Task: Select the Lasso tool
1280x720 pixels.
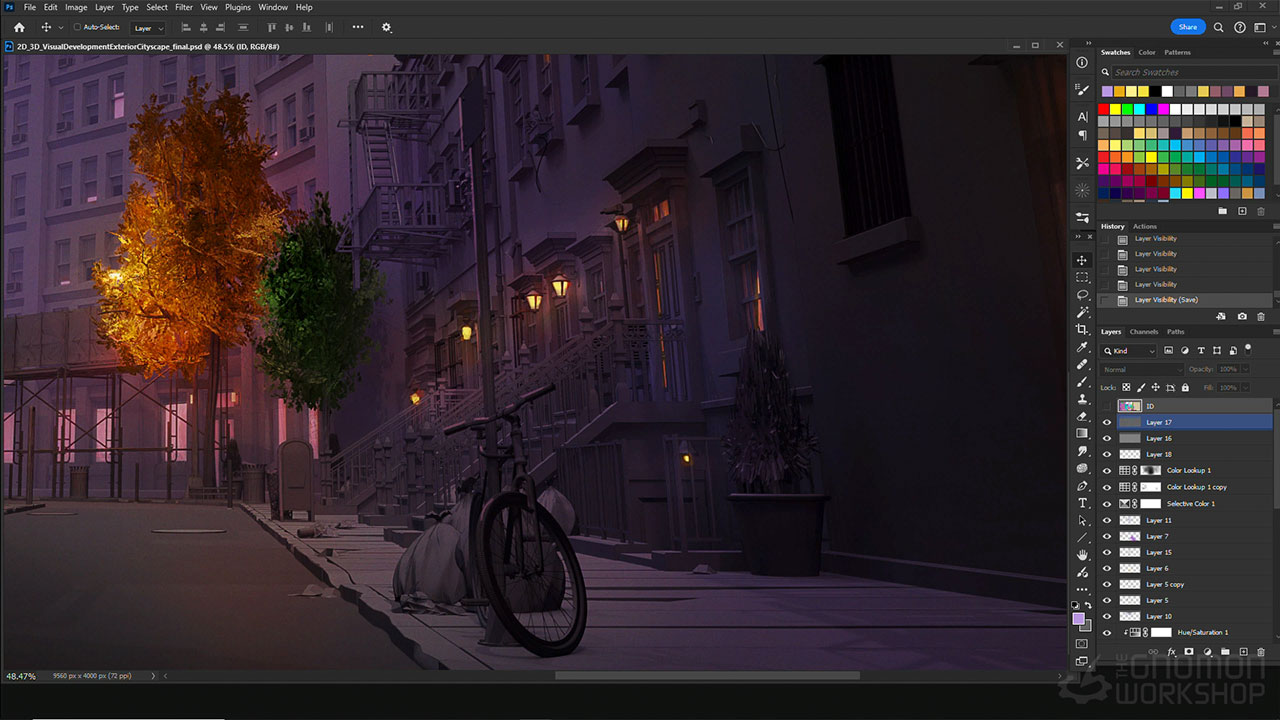Action: click(x=1082, y=295)
